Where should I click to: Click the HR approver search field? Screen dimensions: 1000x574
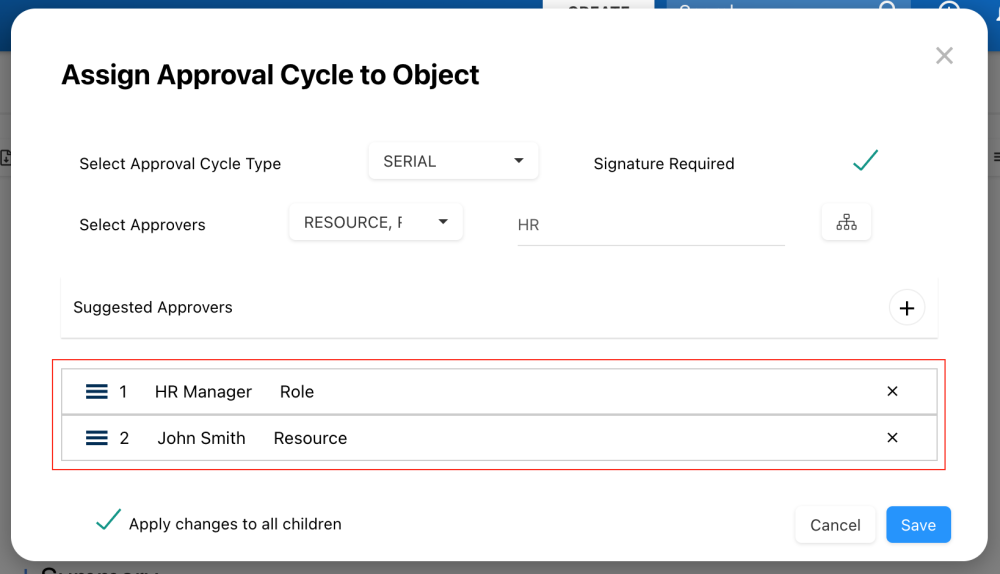tap(650, 226)
